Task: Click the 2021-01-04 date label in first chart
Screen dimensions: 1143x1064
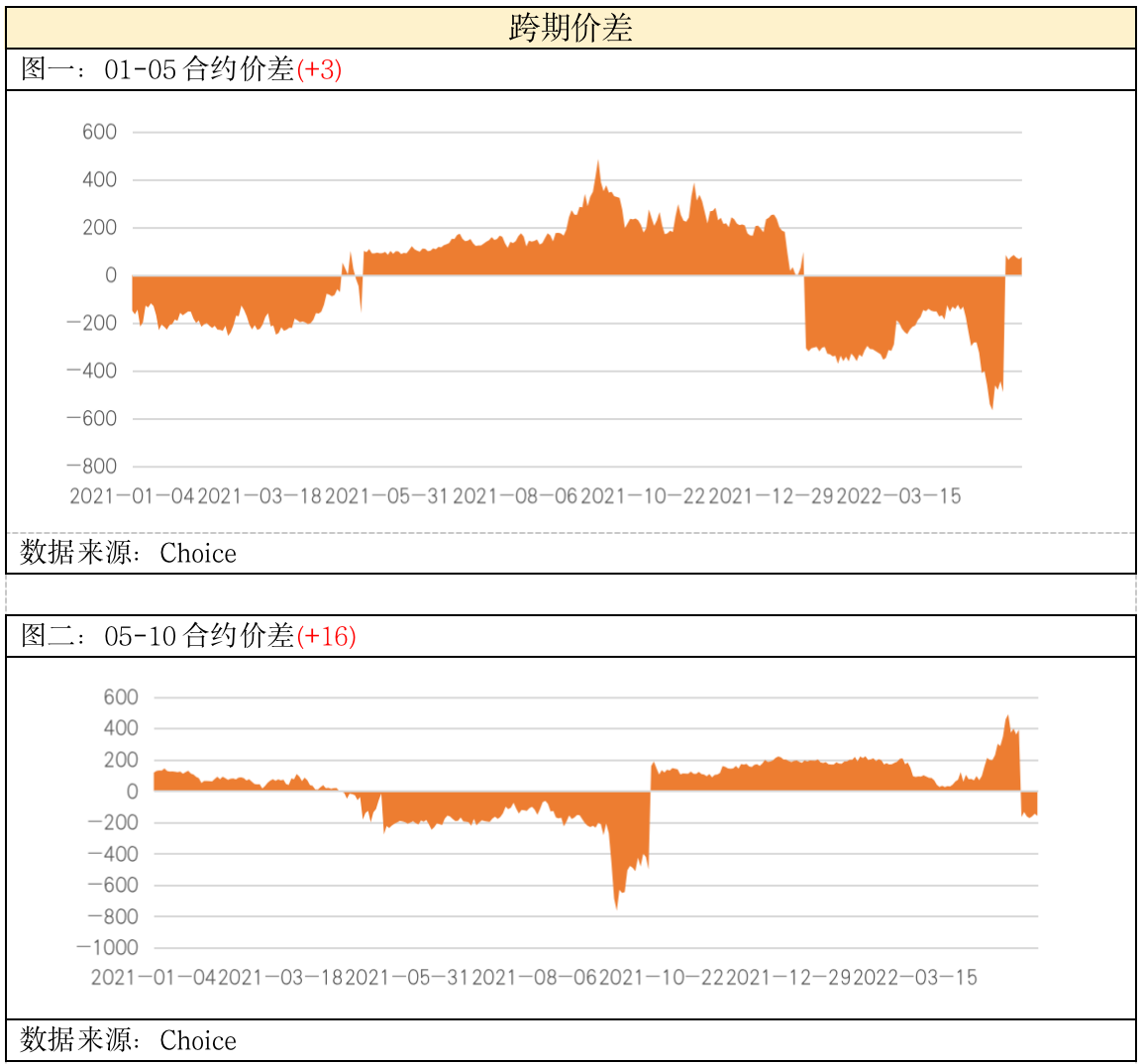Action: click(x=133, y=496)
